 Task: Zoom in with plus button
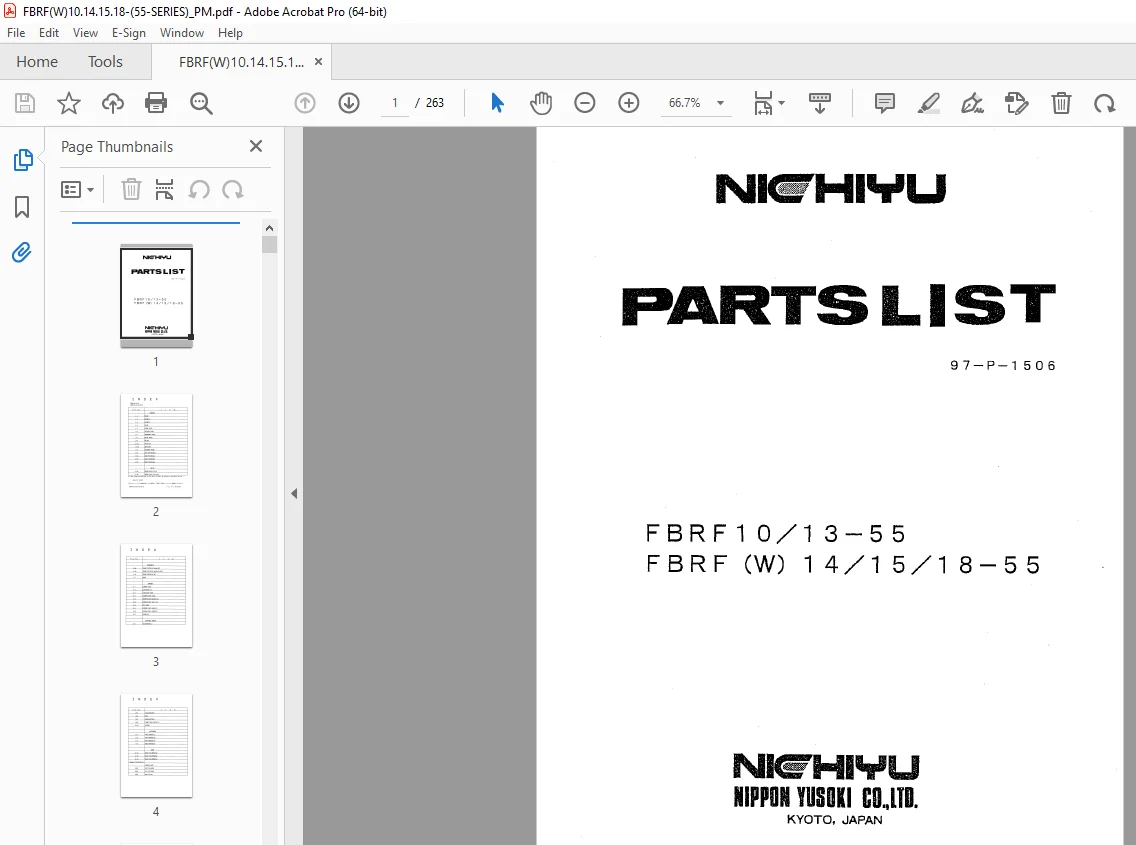(x=629, y=103)
